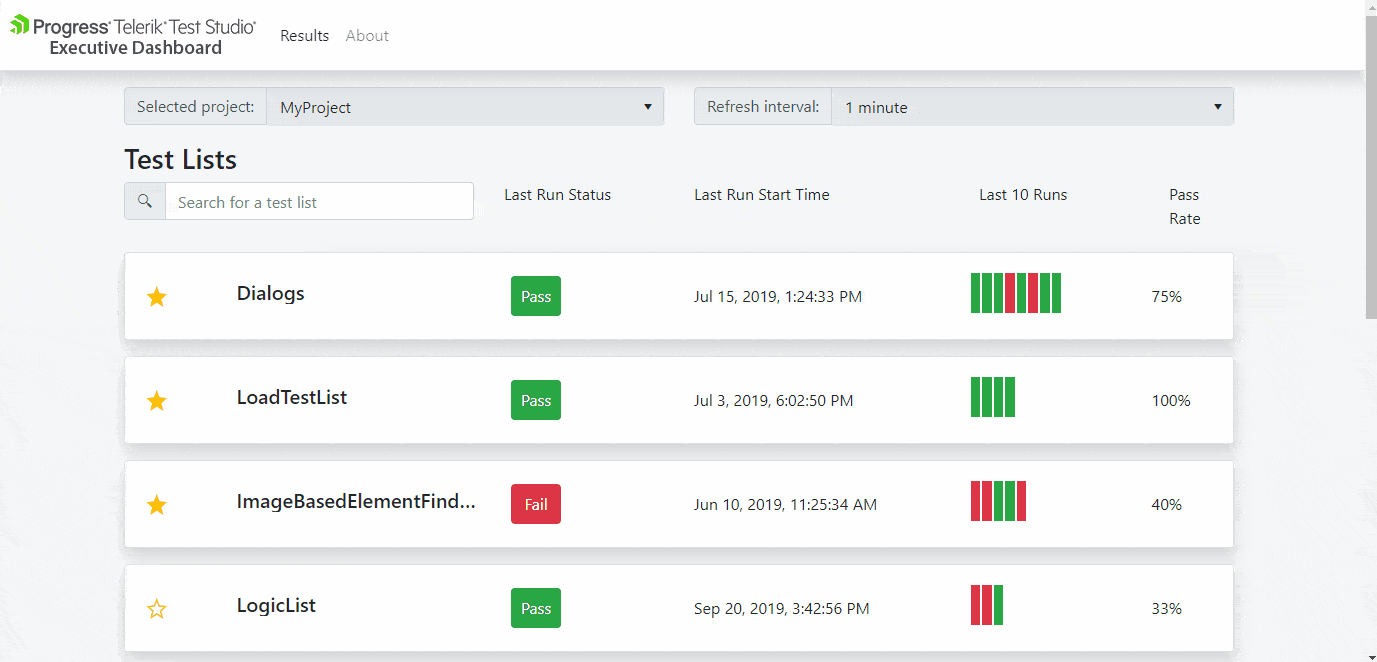Screen dimensions: 1377x662
Task: Click the Pass badge for LogicList
Action: click(x=535, y=607)
